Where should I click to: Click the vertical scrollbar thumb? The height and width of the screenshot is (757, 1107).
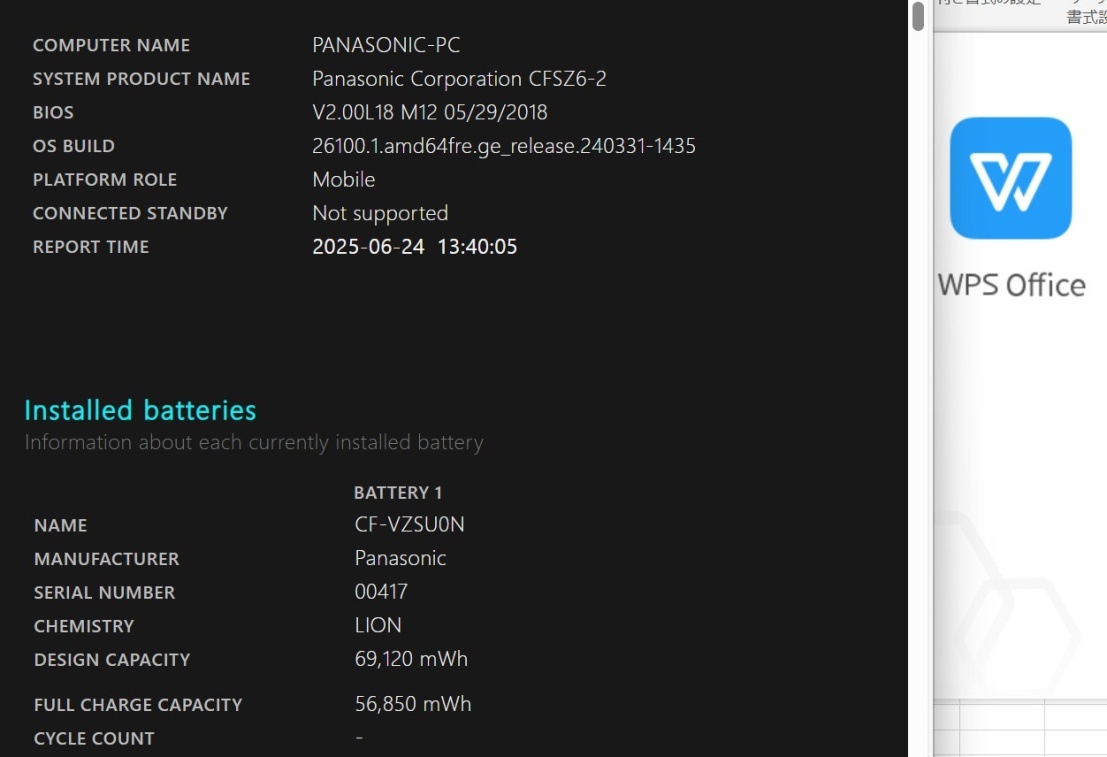point(918,16)
